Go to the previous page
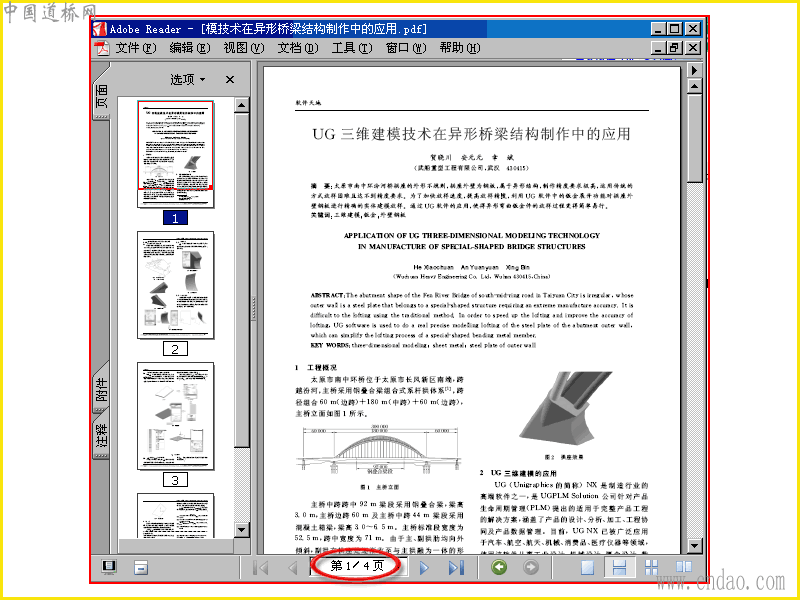Viewport: 800px width, 600px height. tap(293, 567)
